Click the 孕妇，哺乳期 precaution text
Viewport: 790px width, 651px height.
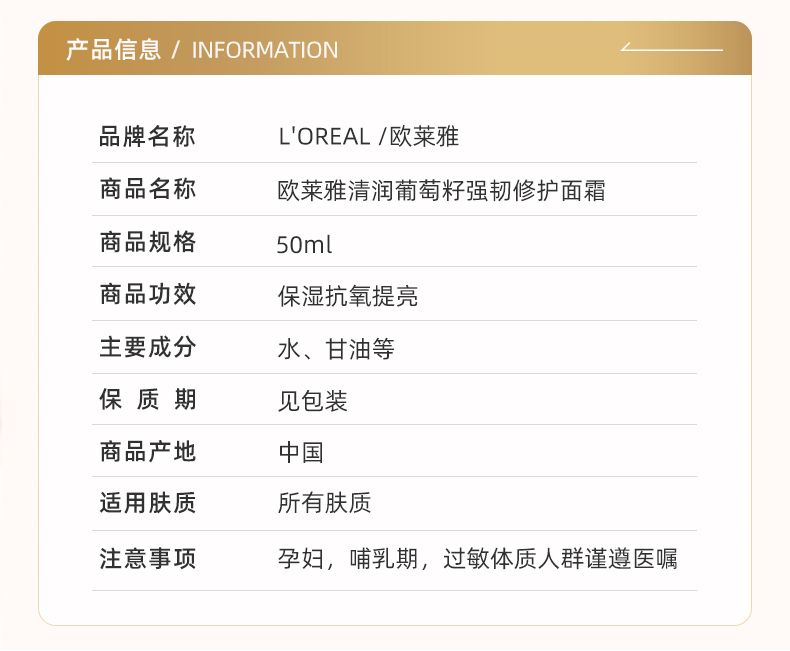[x=348, y=559]
